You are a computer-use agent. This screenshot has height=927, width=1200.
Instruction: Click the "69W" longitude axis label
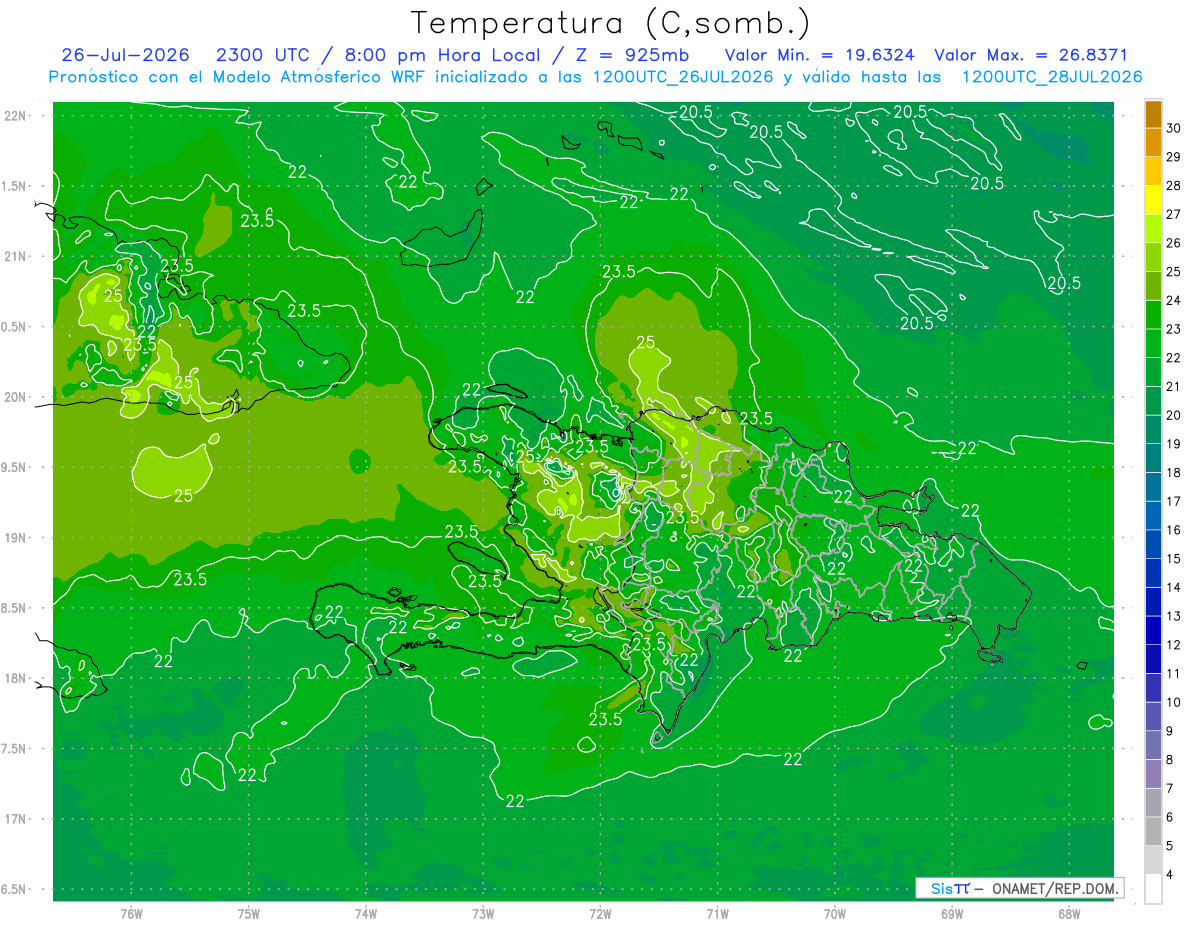pos(952,914)
